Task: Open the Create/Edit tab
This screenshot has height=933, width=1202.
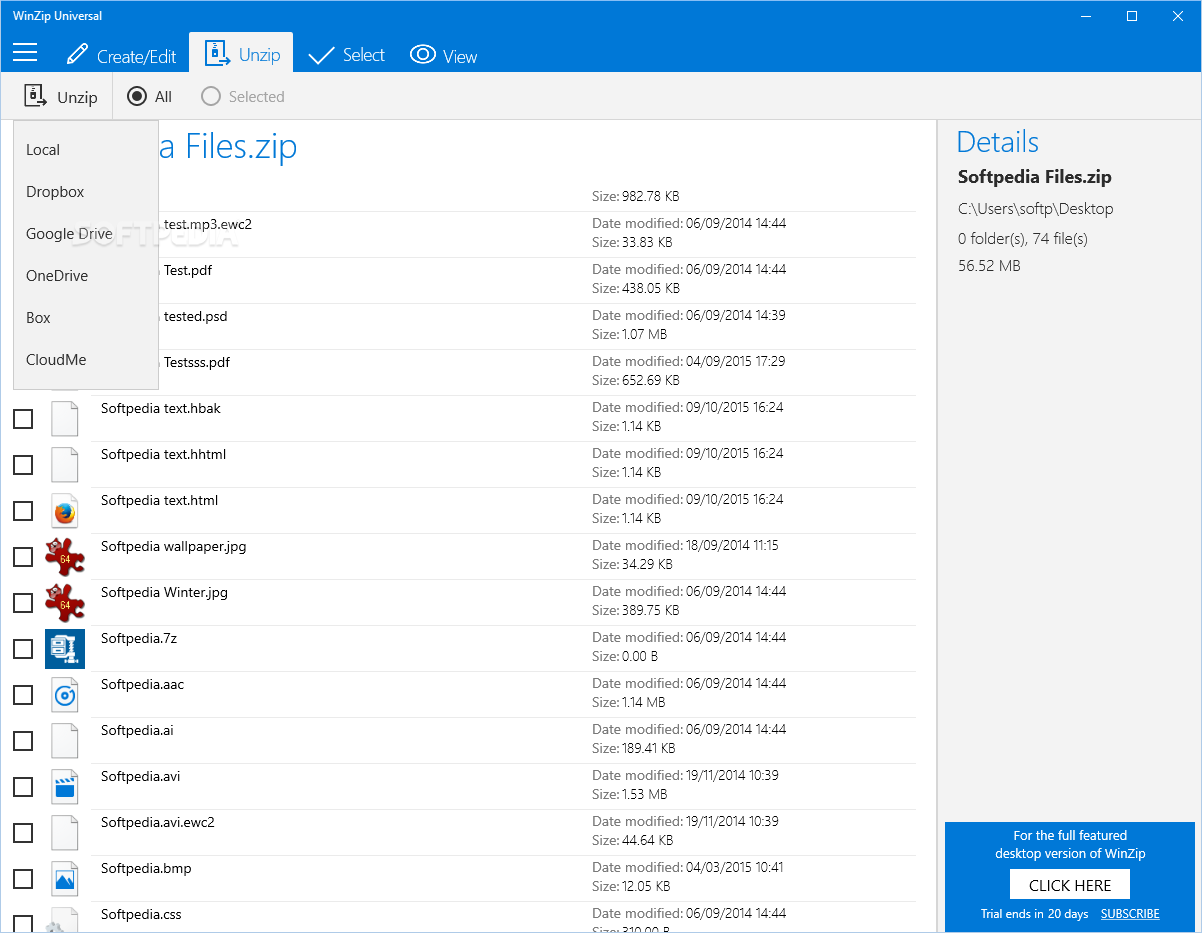Action: [x=121, y=55]
